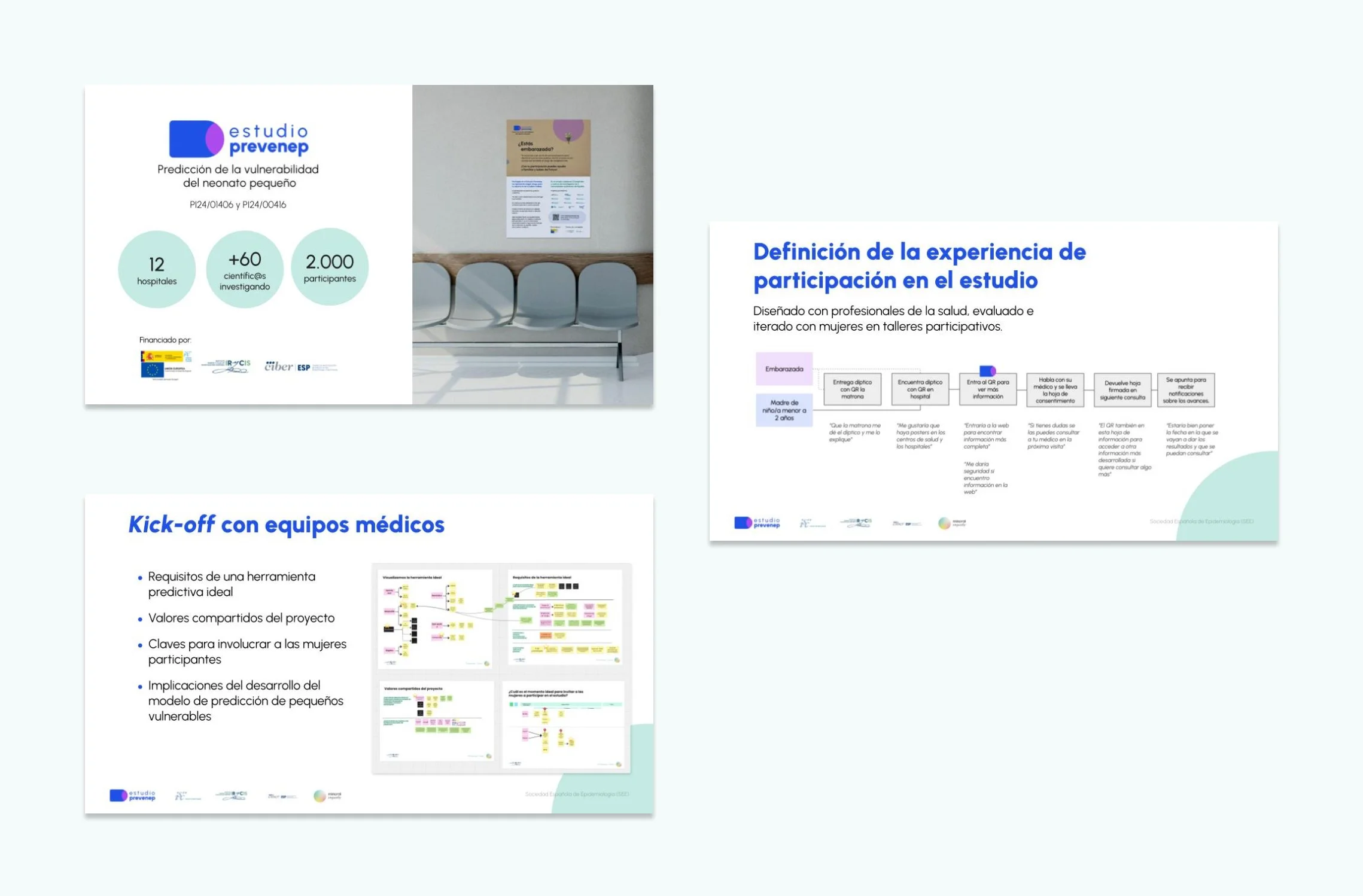Click the pink Embarazada box
This screenshot has width=1363, height=896.
(x=784, y=369)
